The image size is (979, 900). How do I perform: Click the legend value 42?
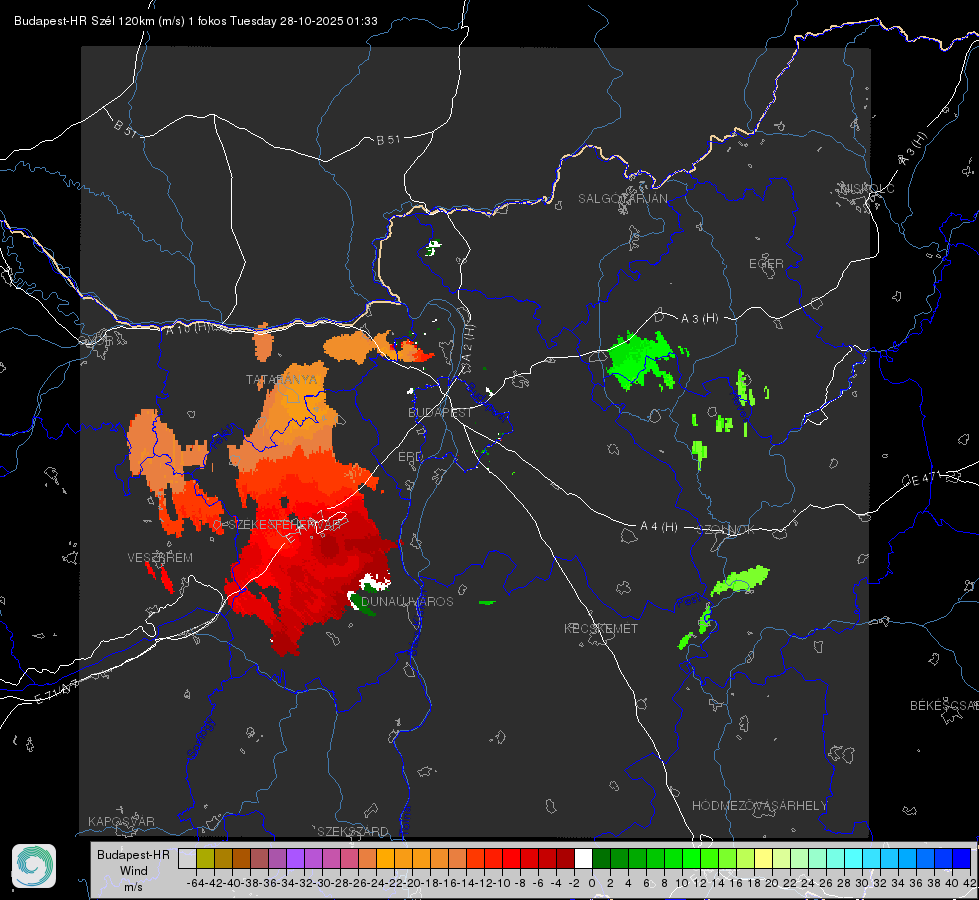click(x=969, y=883)
